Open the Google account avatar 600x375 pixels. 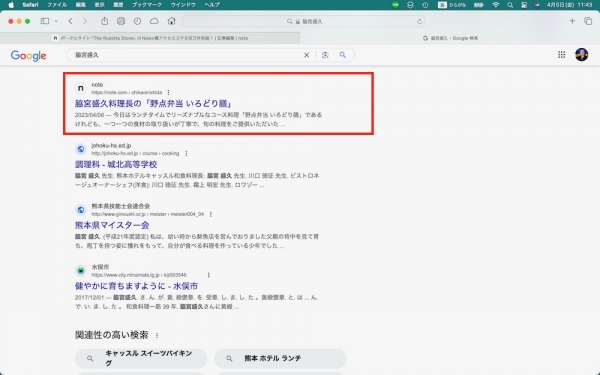[x=582, y=54]
